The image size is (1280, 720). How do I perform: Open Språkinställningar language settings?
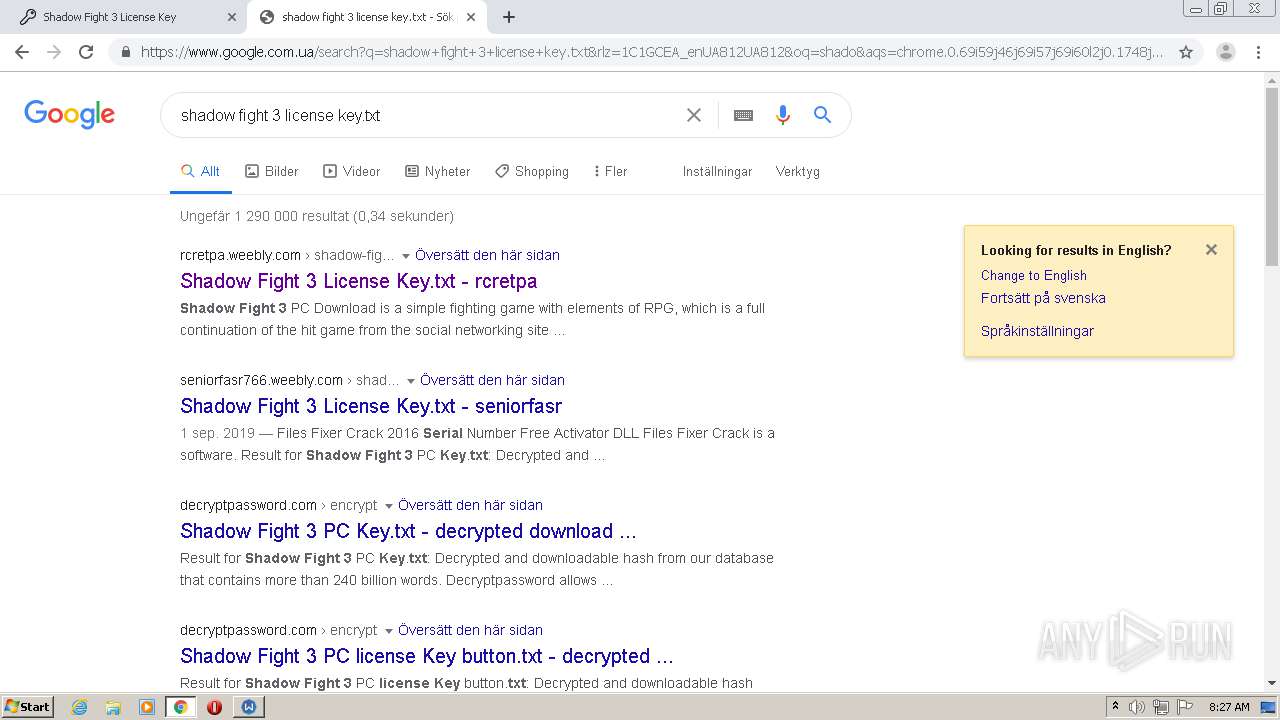[x=1037, y=331]
